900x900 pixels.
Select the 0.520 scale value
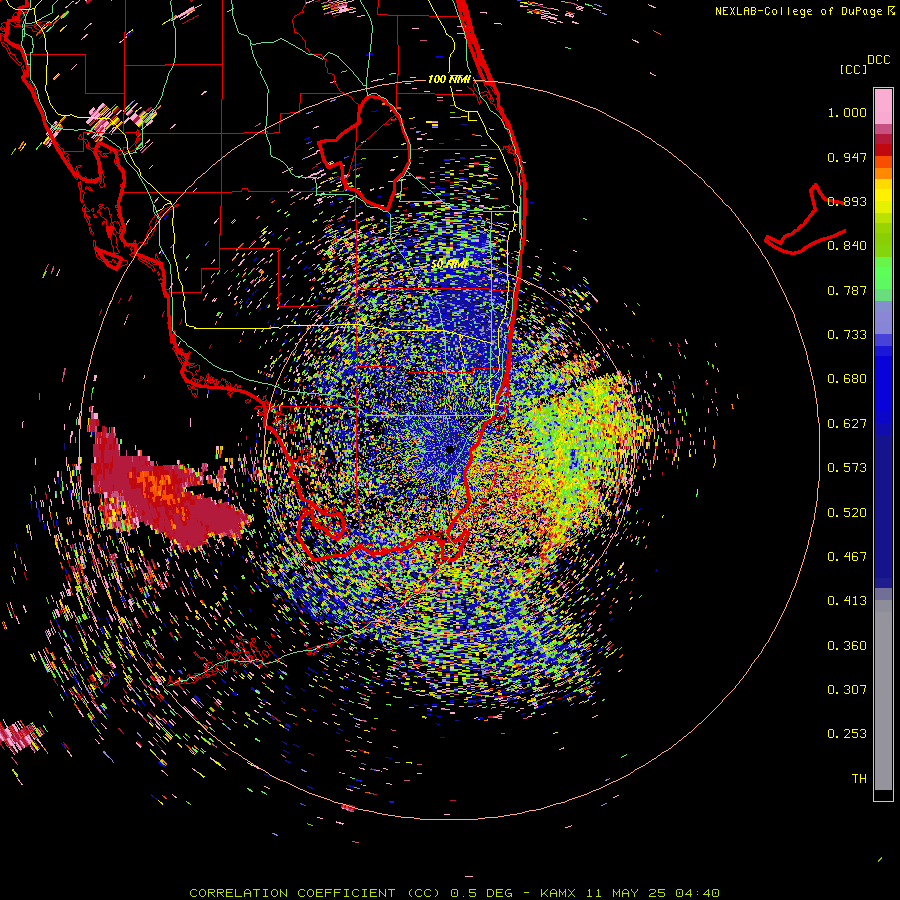click(847, 513)
